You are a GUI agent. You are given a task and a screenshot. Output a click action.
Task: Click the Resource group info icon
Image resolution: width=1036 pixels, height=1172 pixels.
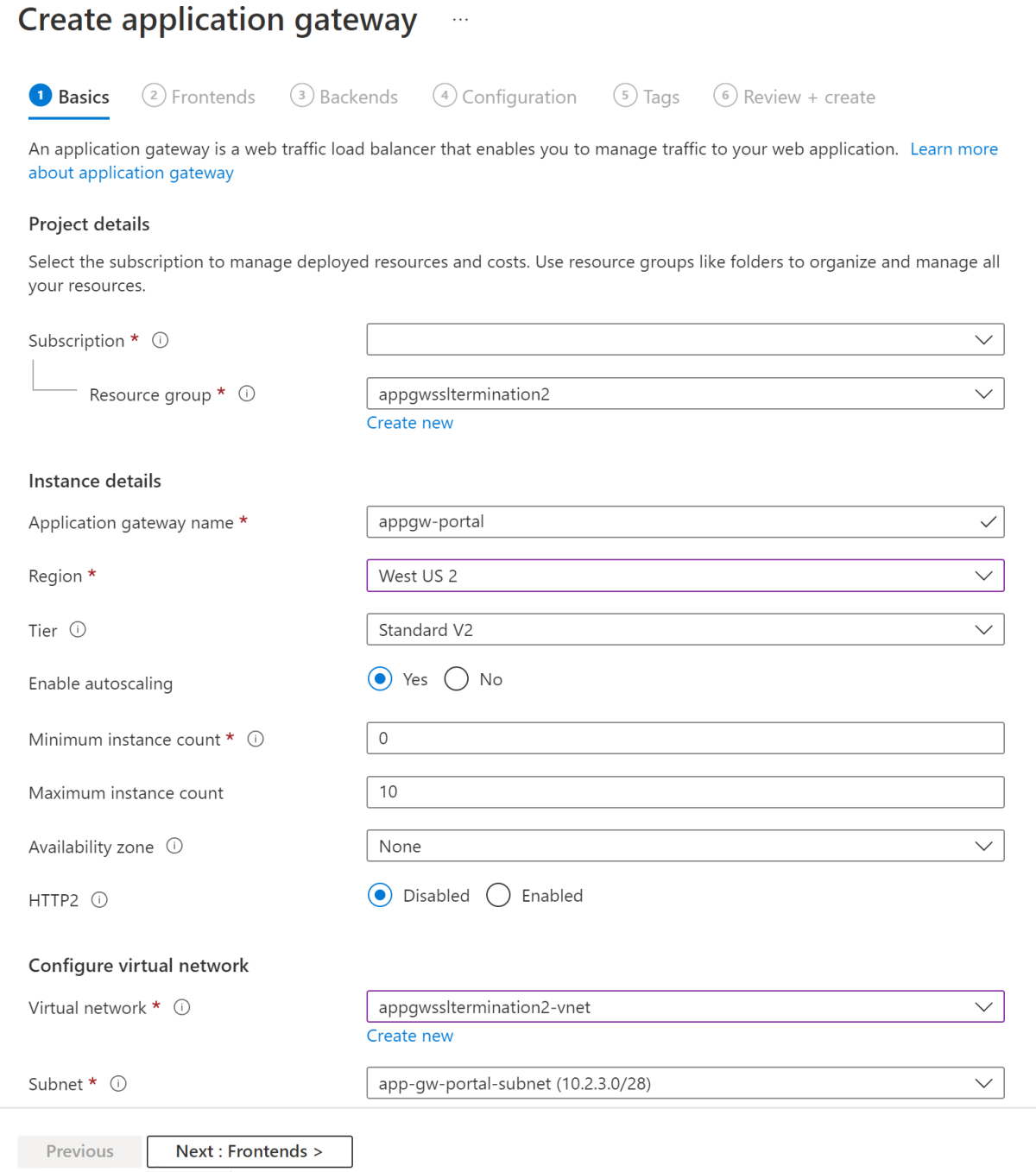click(247, 394)
